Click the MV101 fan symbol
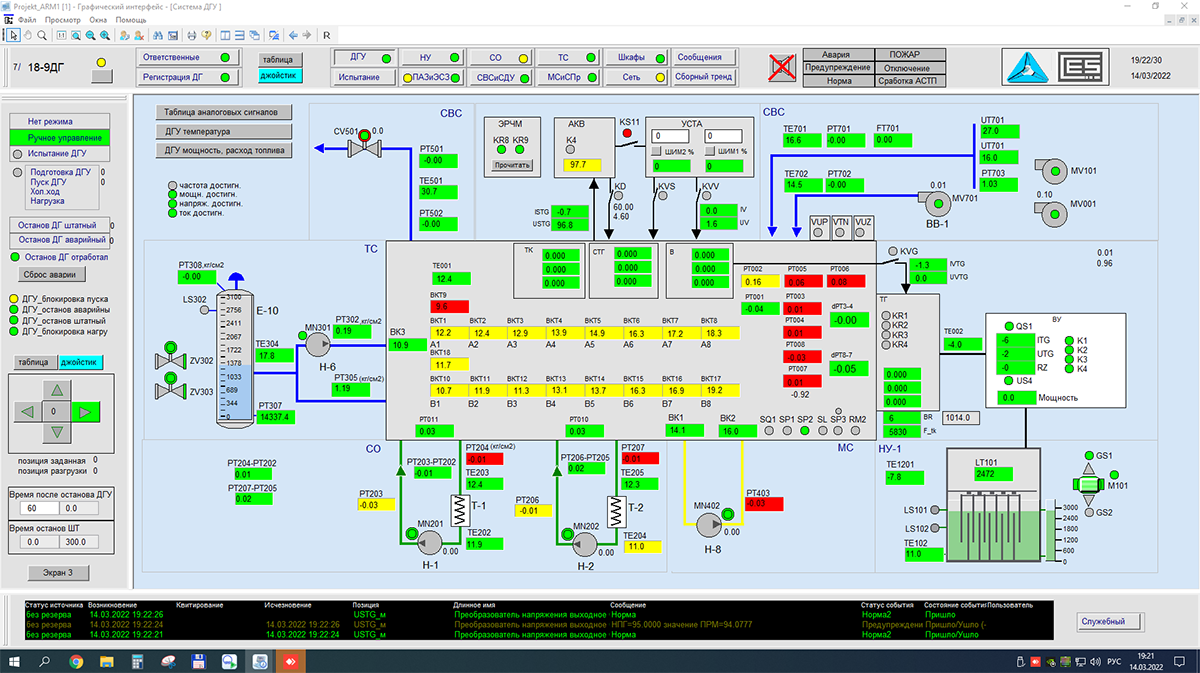 [x=1050, y=171]
